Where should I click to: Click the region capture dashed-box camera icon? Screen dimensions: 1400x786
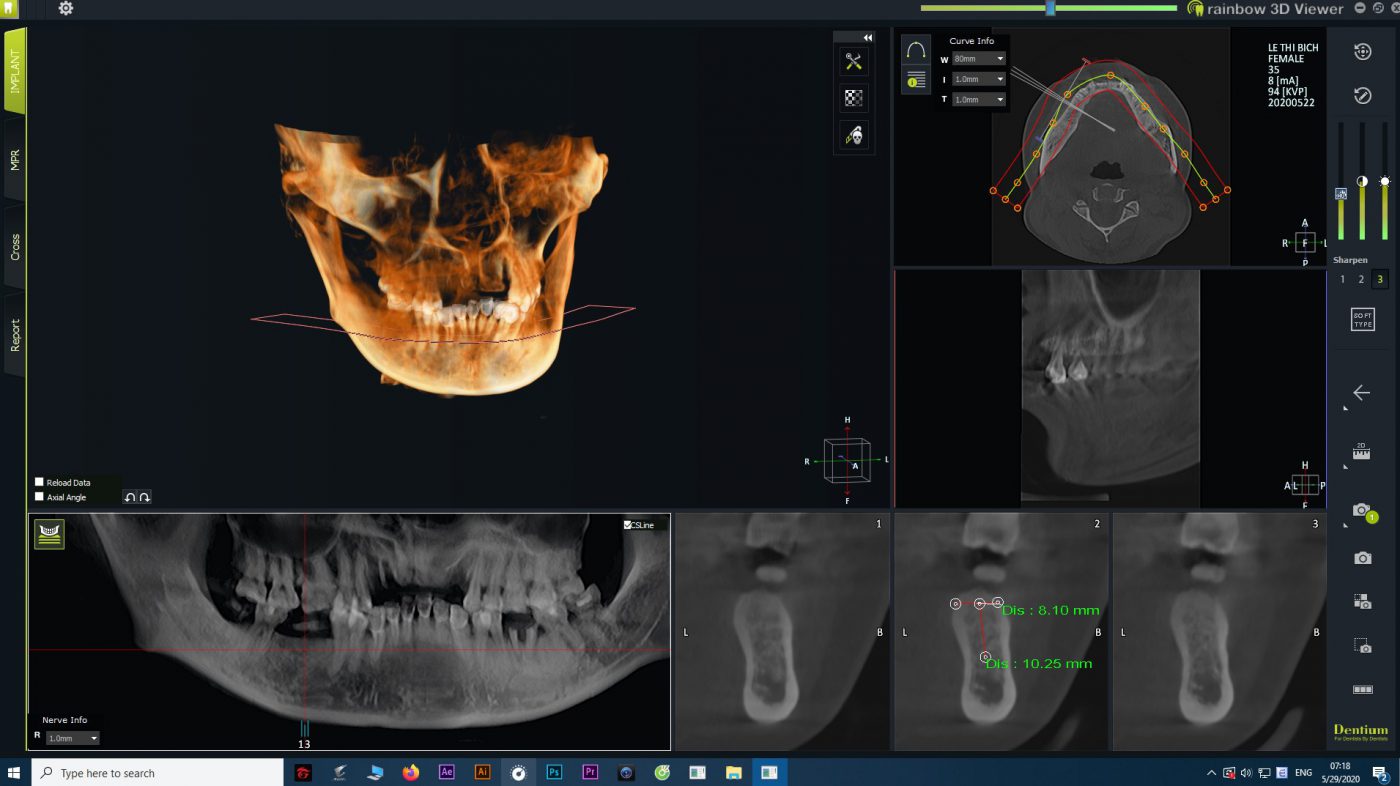coord(1362,646)
